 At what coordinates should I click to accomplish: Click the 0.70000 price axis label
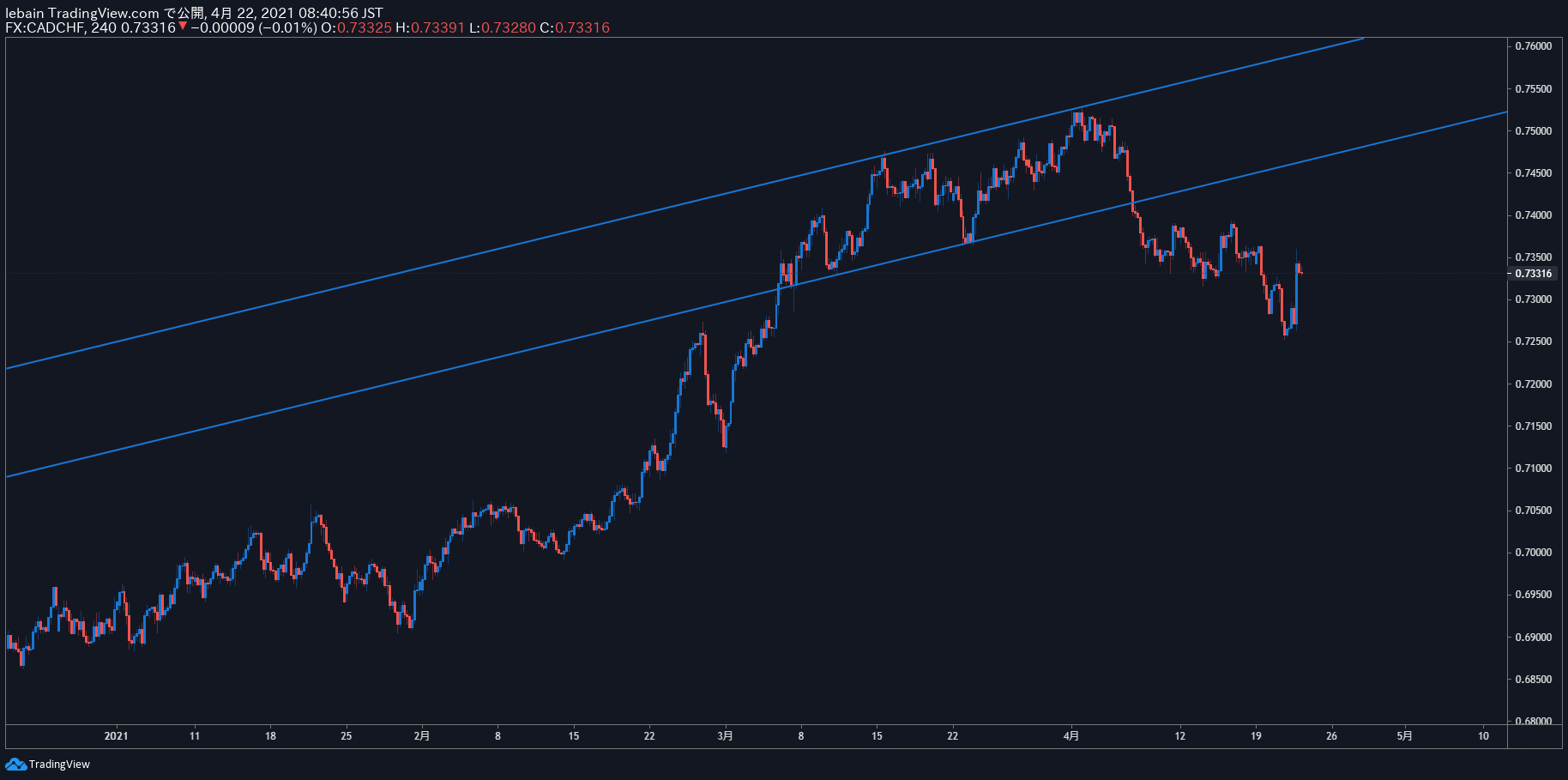[1534, 553]
